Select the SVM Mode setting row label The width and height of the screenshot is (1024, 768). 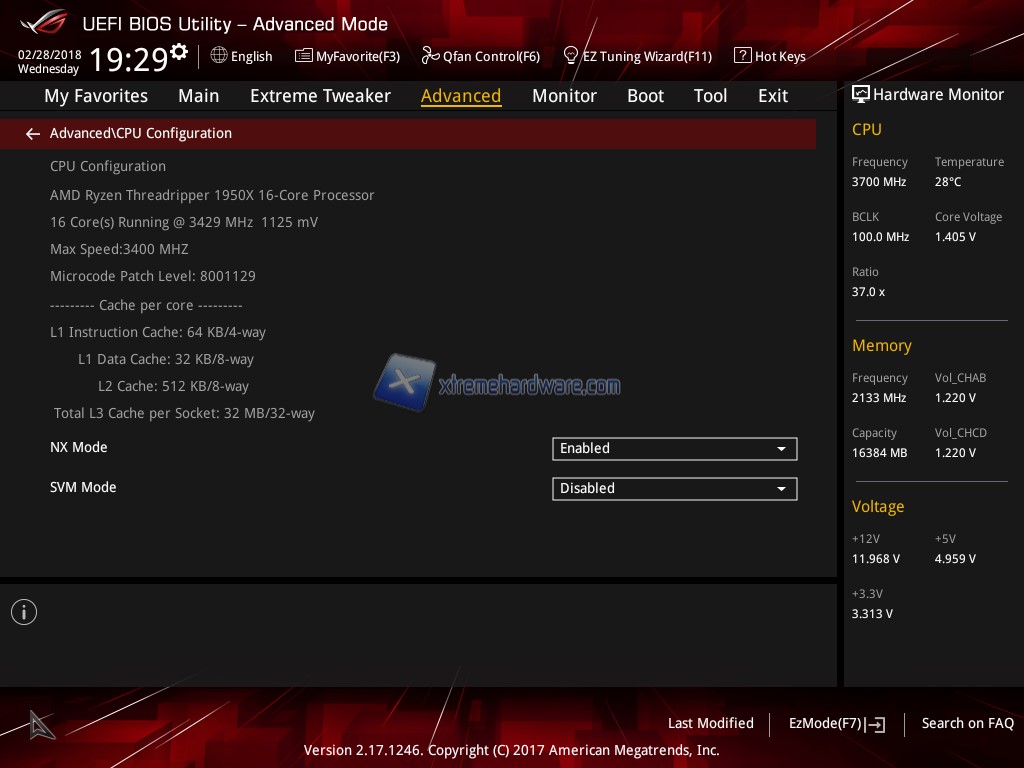(x=83, y=487)
